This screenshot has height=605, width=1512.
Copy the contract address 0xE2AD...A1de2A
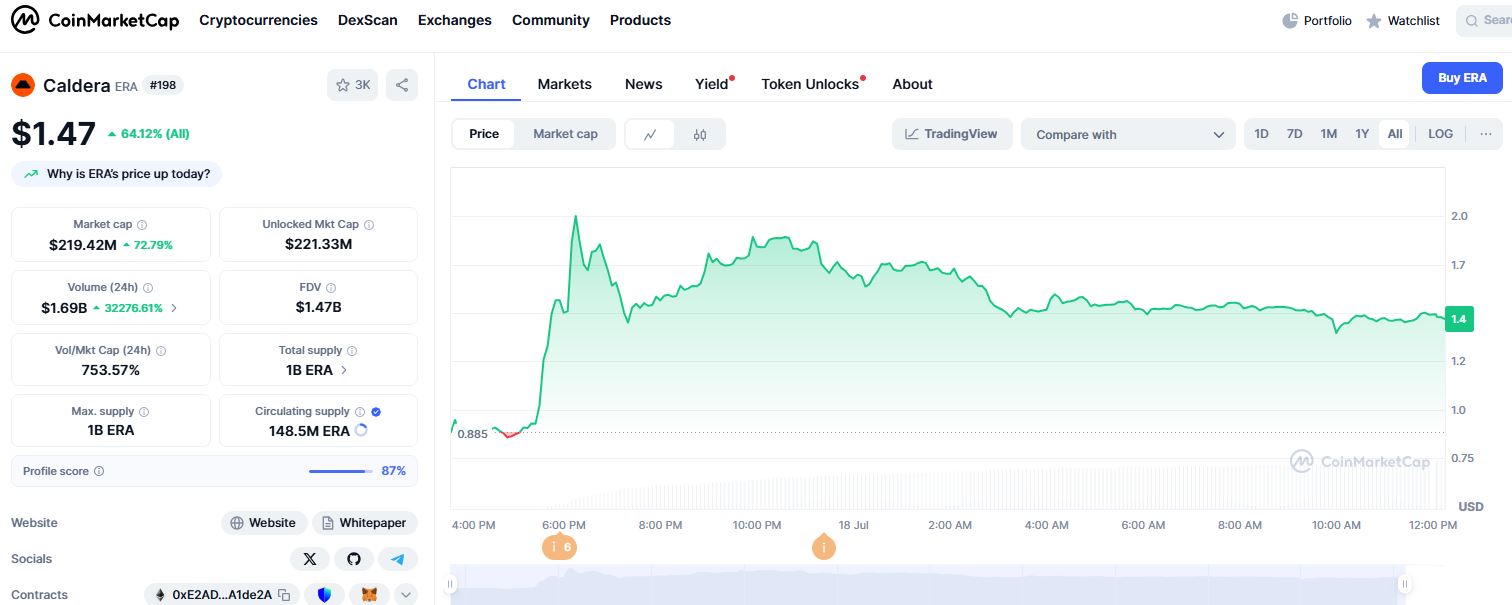(x=284, y=595)
